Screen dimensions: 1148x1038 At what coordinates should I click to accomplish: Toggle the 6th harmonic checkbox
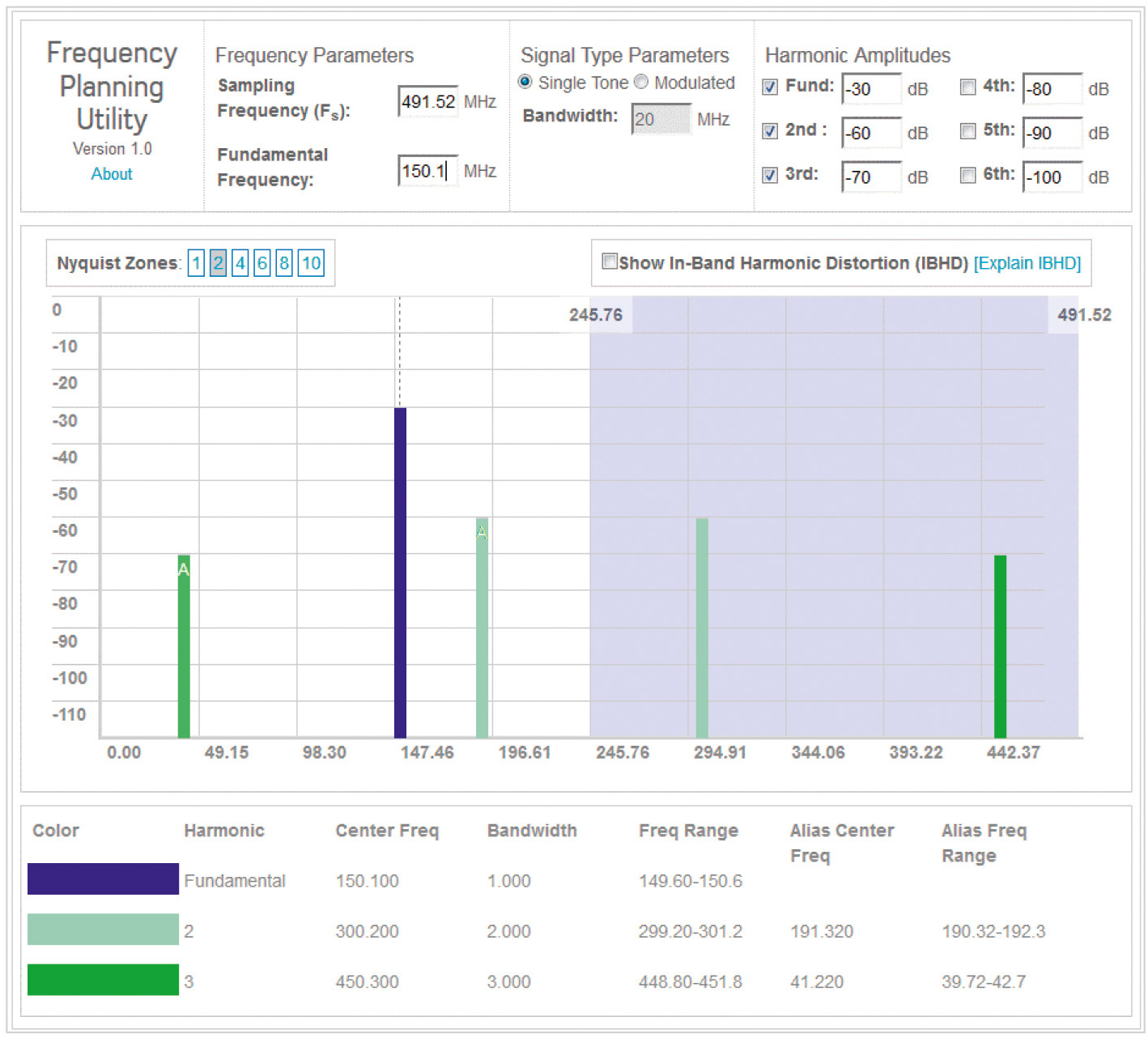(967, 176)
